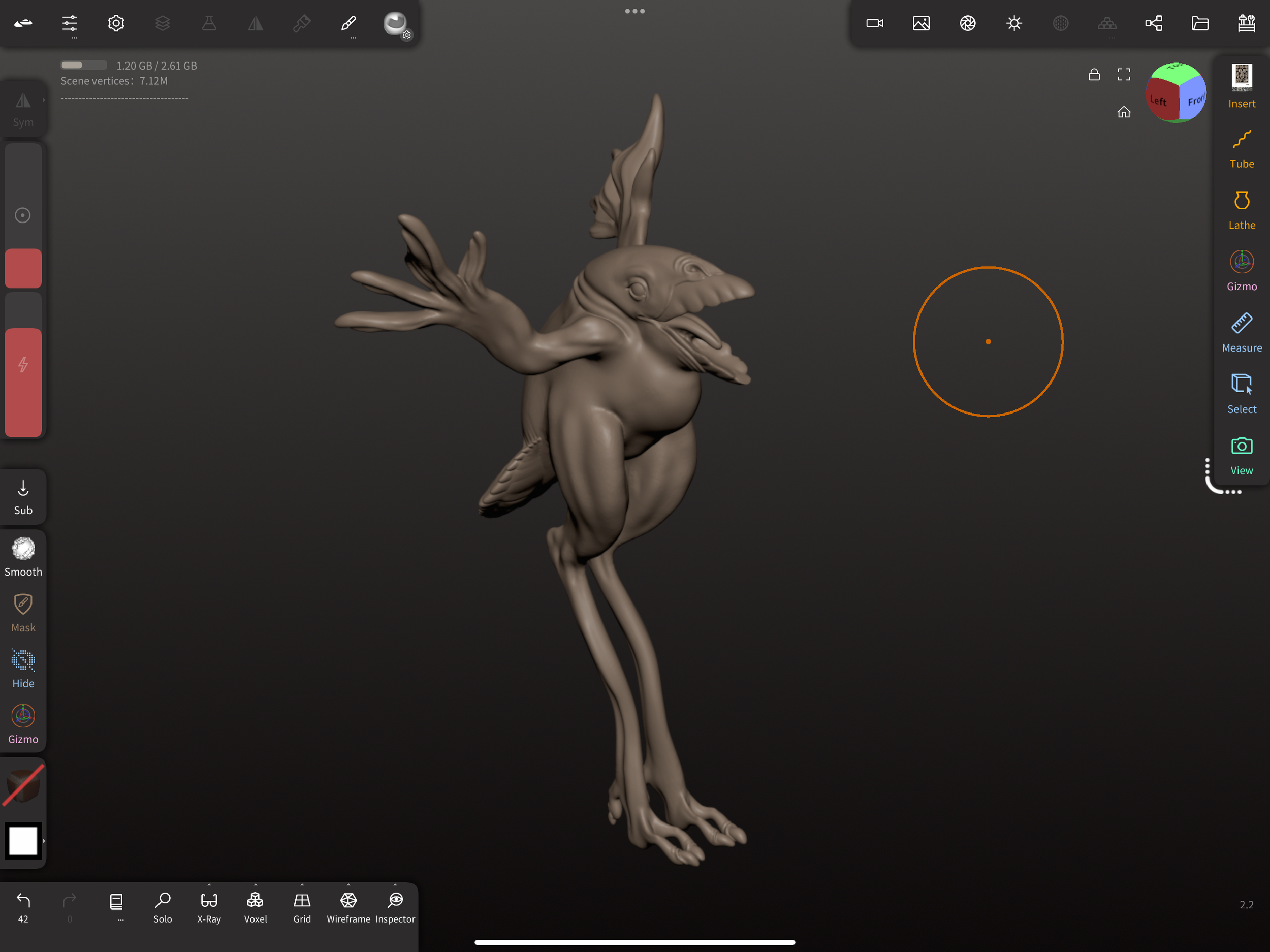Click the white color swatch

point(23,841)
